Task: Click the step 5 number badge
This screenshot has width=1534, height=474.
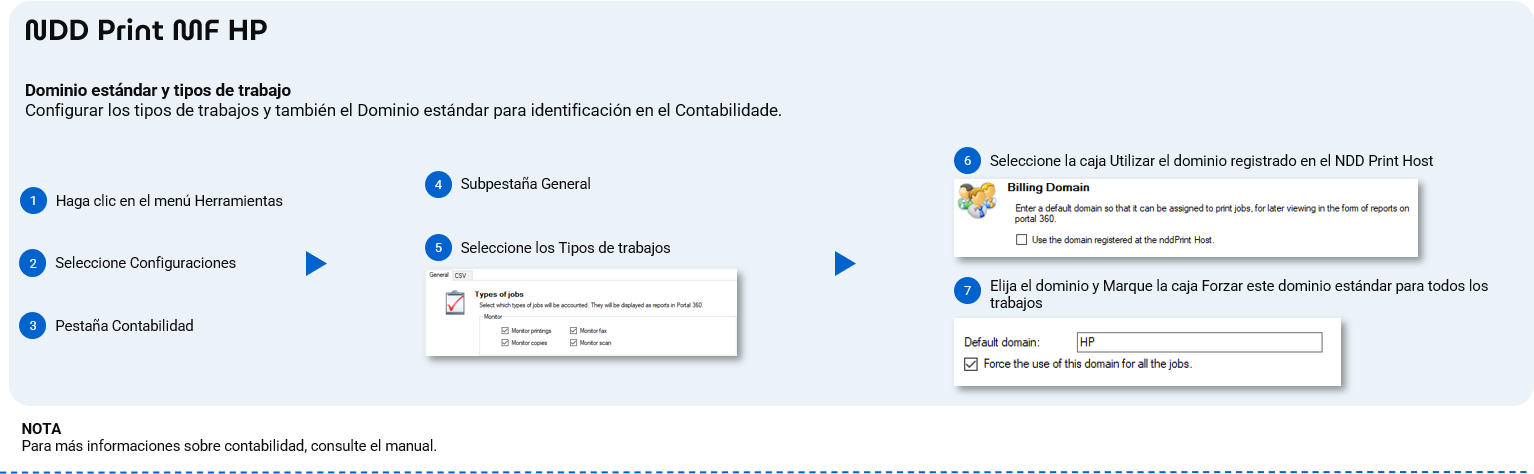Action: pyautogui.click(x=437, y=247)
